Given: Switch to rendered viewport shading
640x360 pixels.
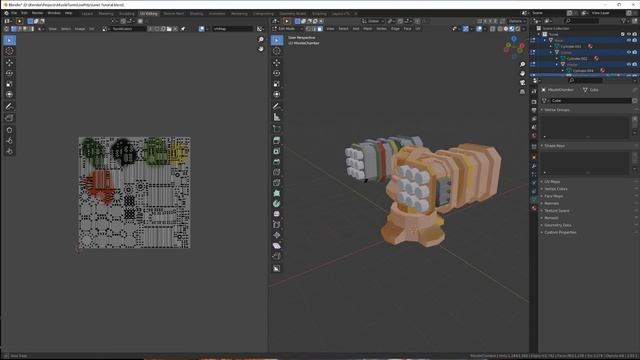Looking at the screenshot, I should [x=518, y=29].
